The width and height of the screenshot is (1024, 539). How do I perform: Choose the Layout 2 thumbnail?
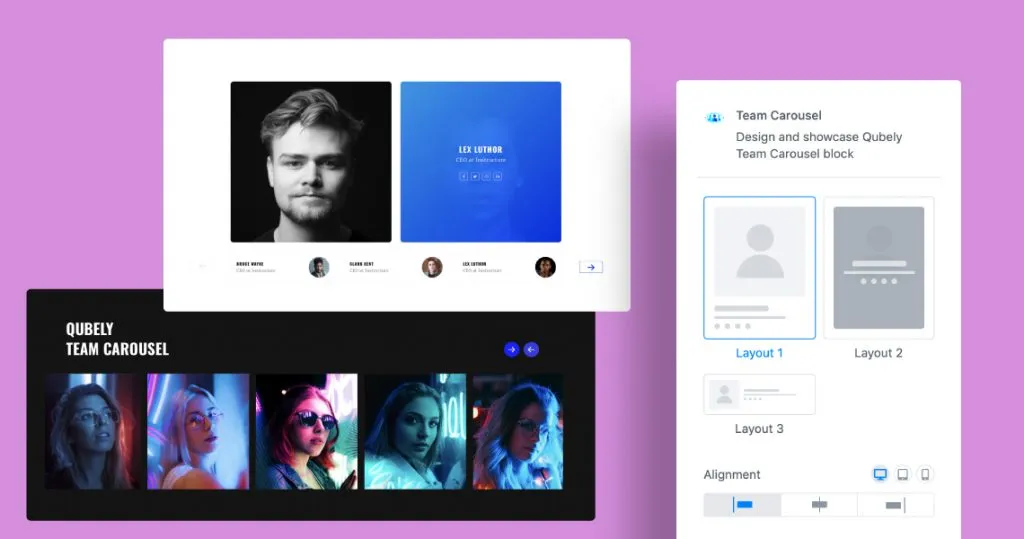click(x=878, y=267)
